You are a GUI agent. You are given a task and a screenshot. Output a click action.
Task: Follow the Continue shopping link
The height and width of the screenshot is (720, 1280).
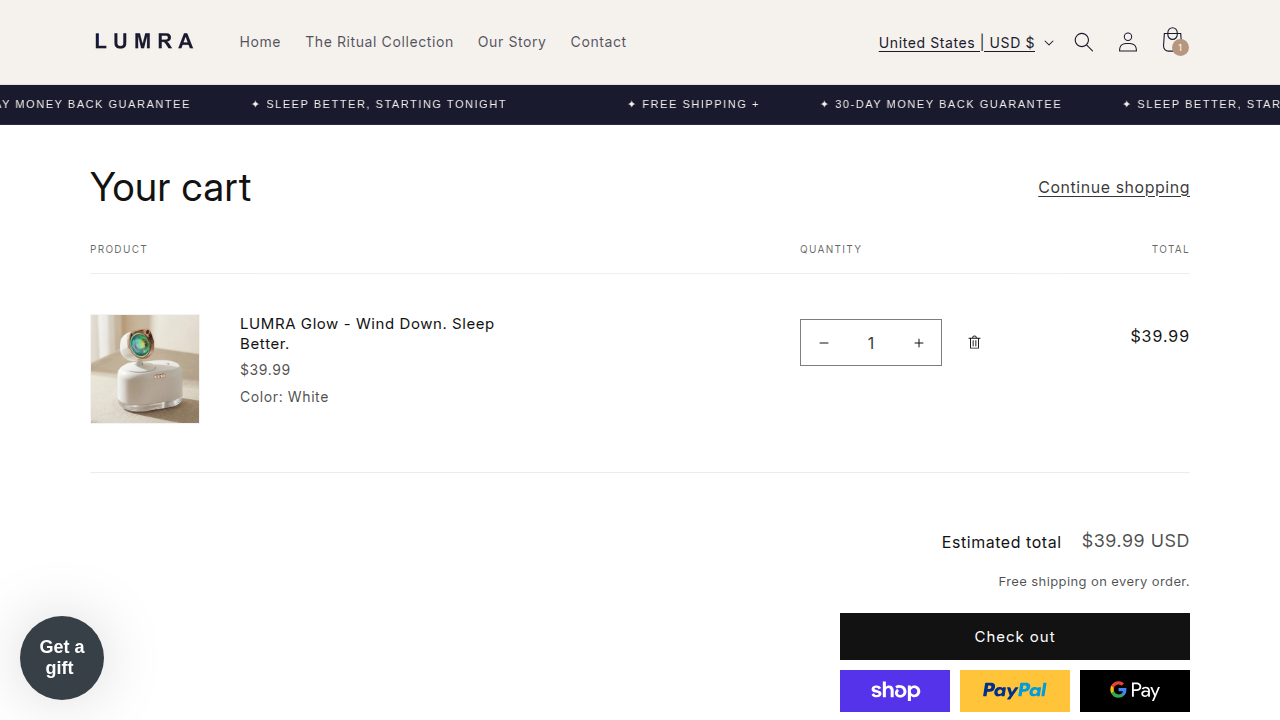click(x=1114, y=187)
